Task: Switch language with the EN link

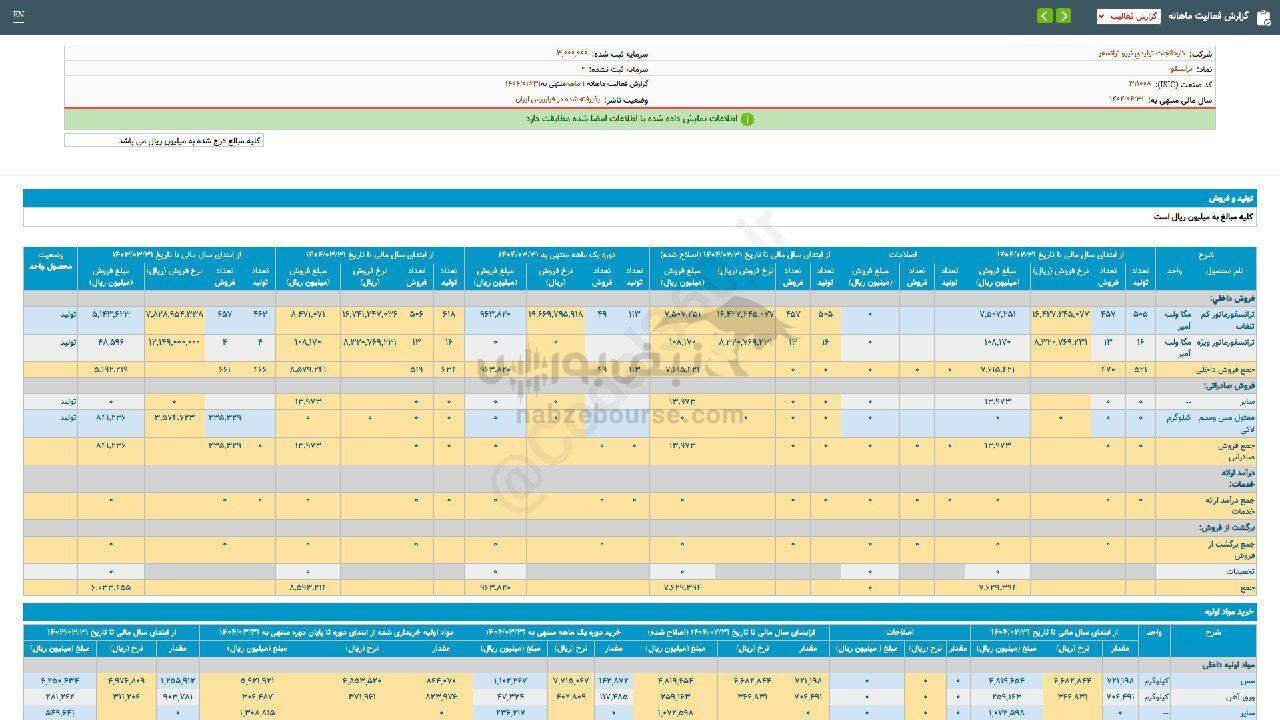Action: coord(19,15)
